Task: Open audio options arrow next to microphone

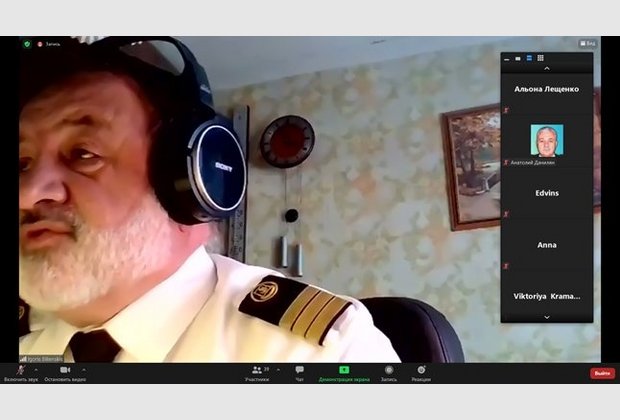Action: click(36, 370)
